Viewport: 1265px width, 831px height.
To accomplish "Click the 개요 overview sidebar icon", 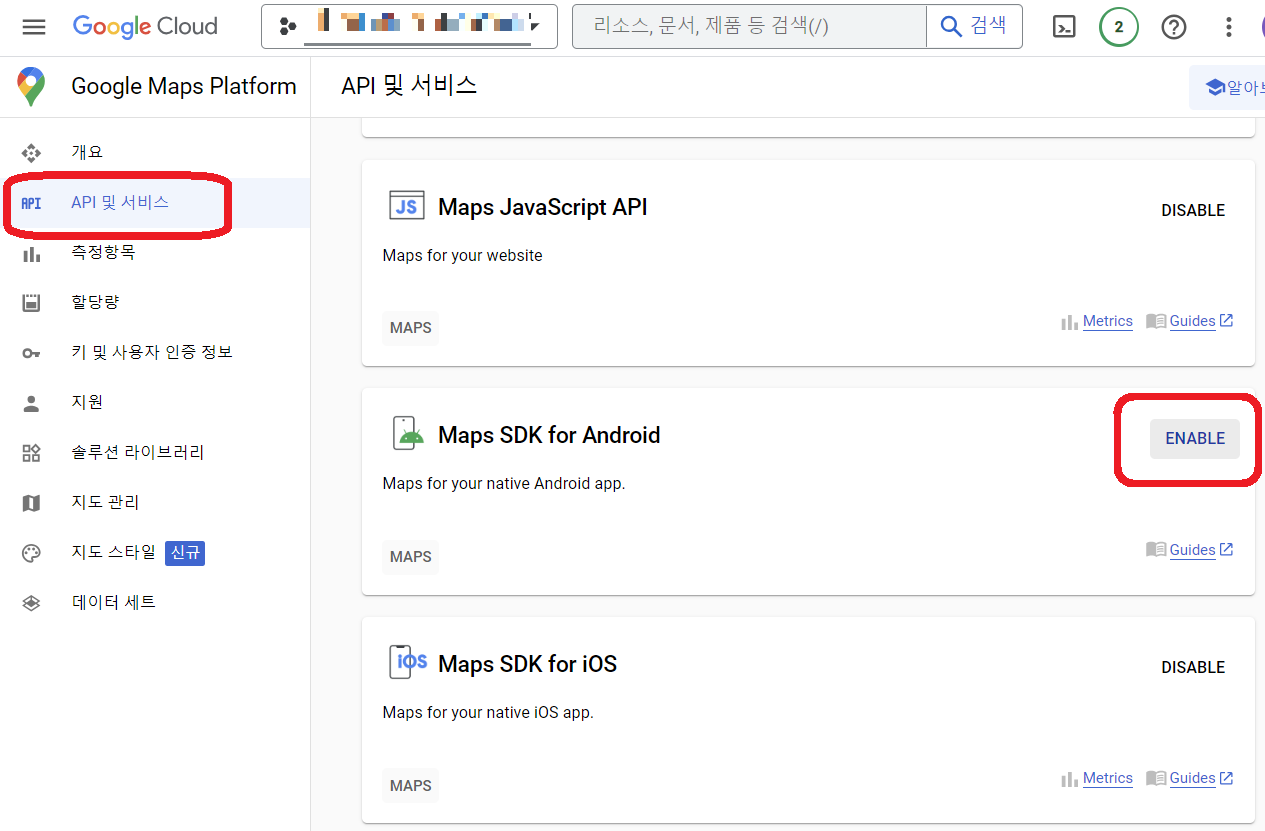I will click(x=31, y=153).
